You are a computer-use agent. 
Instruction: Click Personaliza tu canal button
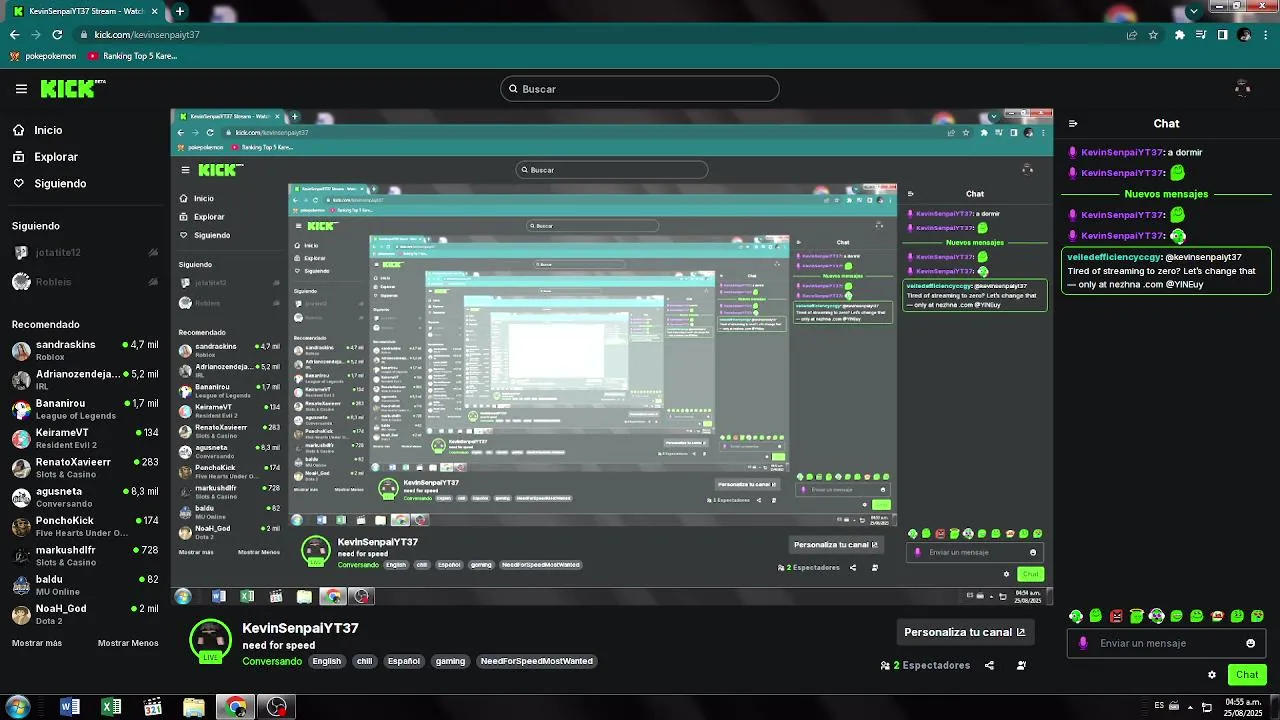click(x=964, y=632)
